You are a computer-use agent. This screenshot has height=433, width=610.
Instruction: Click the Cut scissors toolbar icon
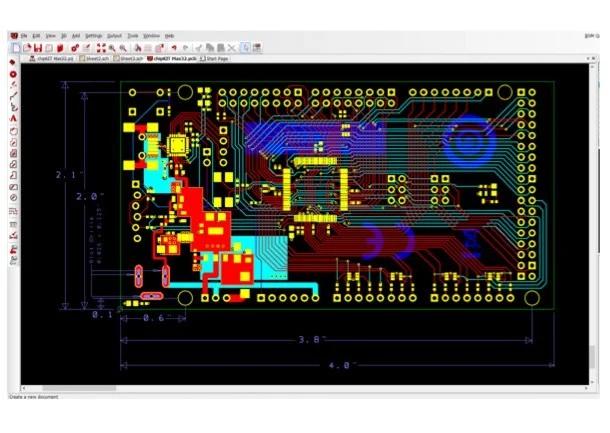(x=199, y=48)
